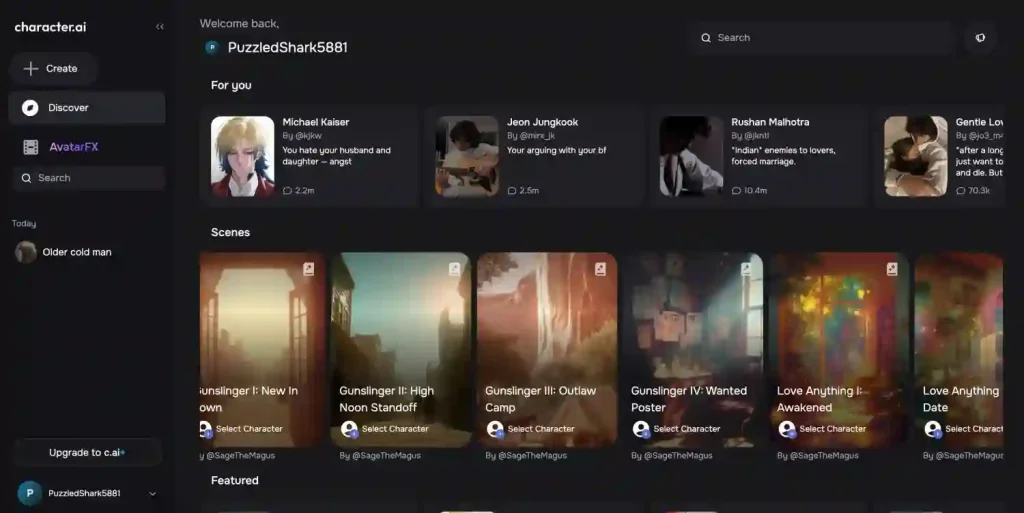The width and height of the screenshot is (1024, 513).
Task: Click the scene badge on Gunslinger I card
Action: coord(308,269)
